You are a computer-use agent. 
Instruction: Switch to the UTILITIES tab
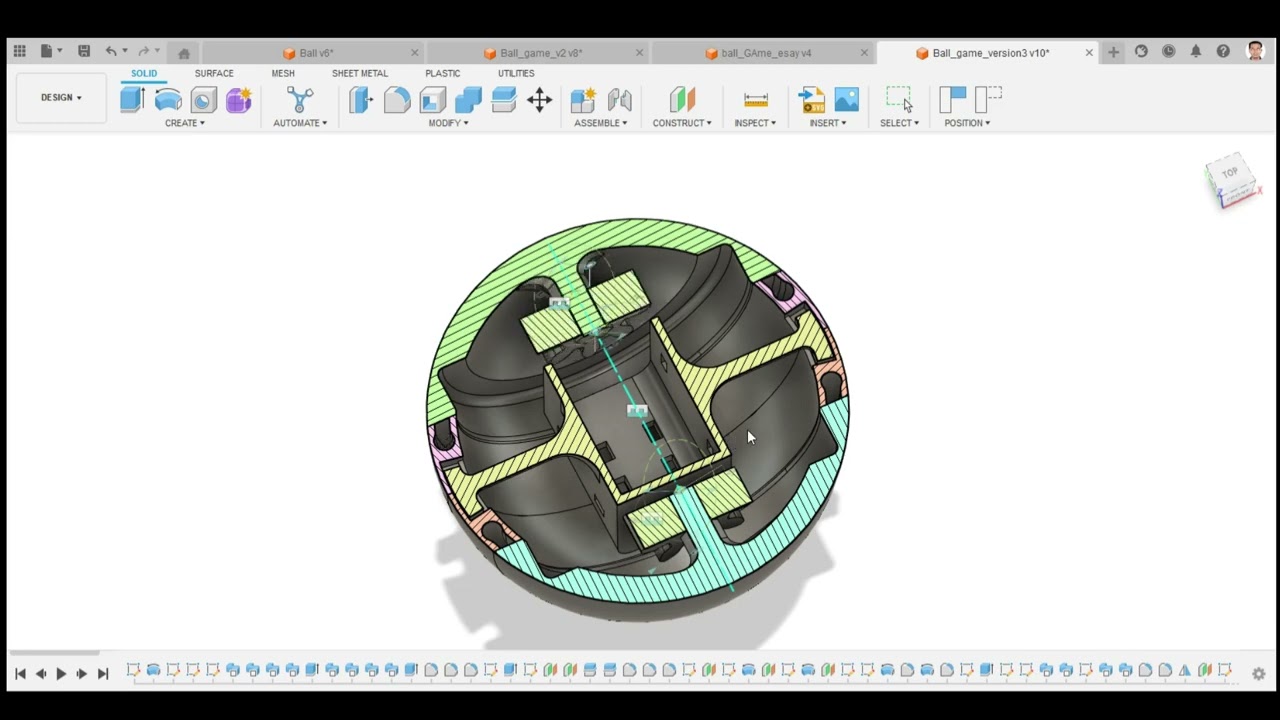(x=516, y=73)
